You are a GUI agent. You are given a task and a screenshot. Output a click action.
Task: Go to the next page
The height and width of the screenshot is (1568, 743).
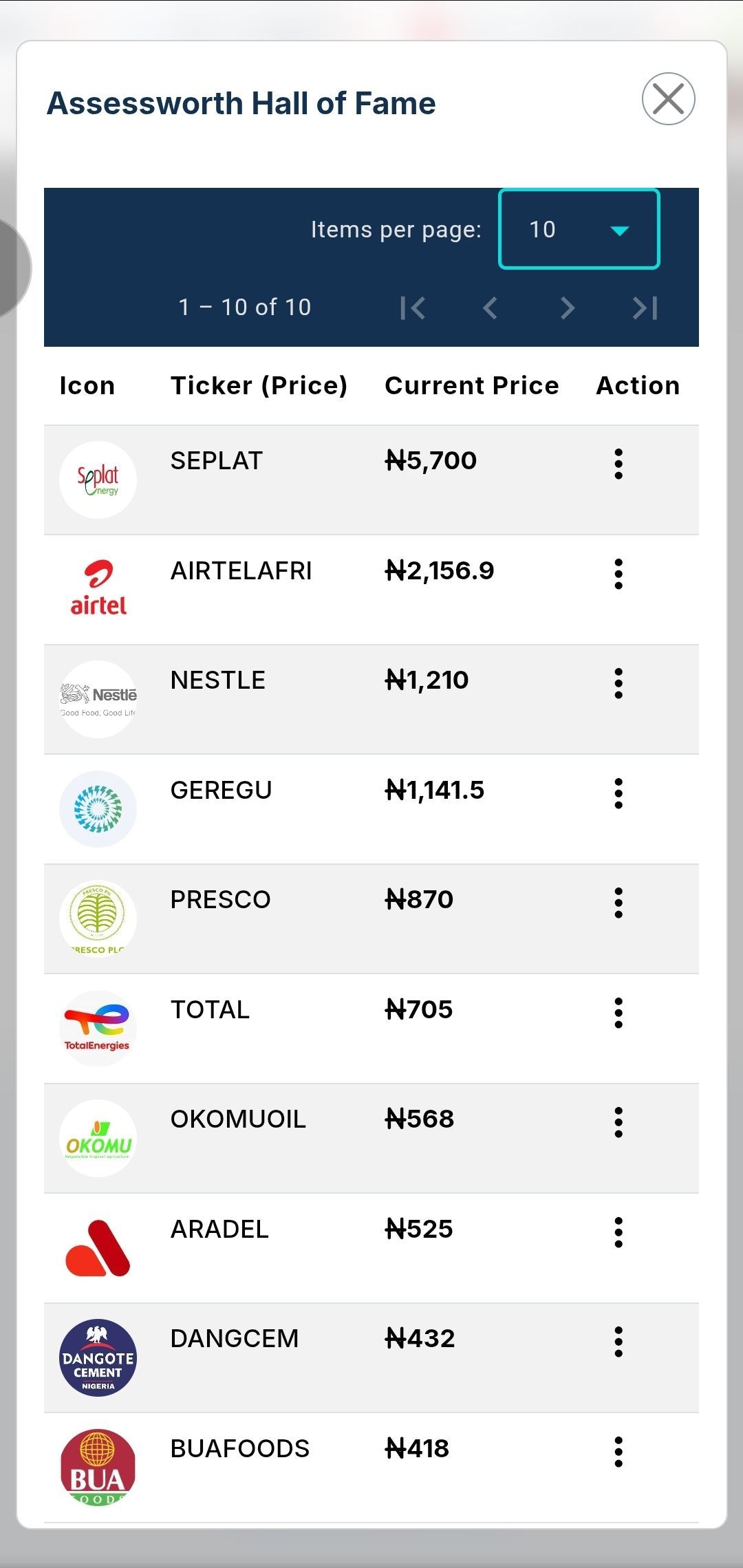point(567,308)
